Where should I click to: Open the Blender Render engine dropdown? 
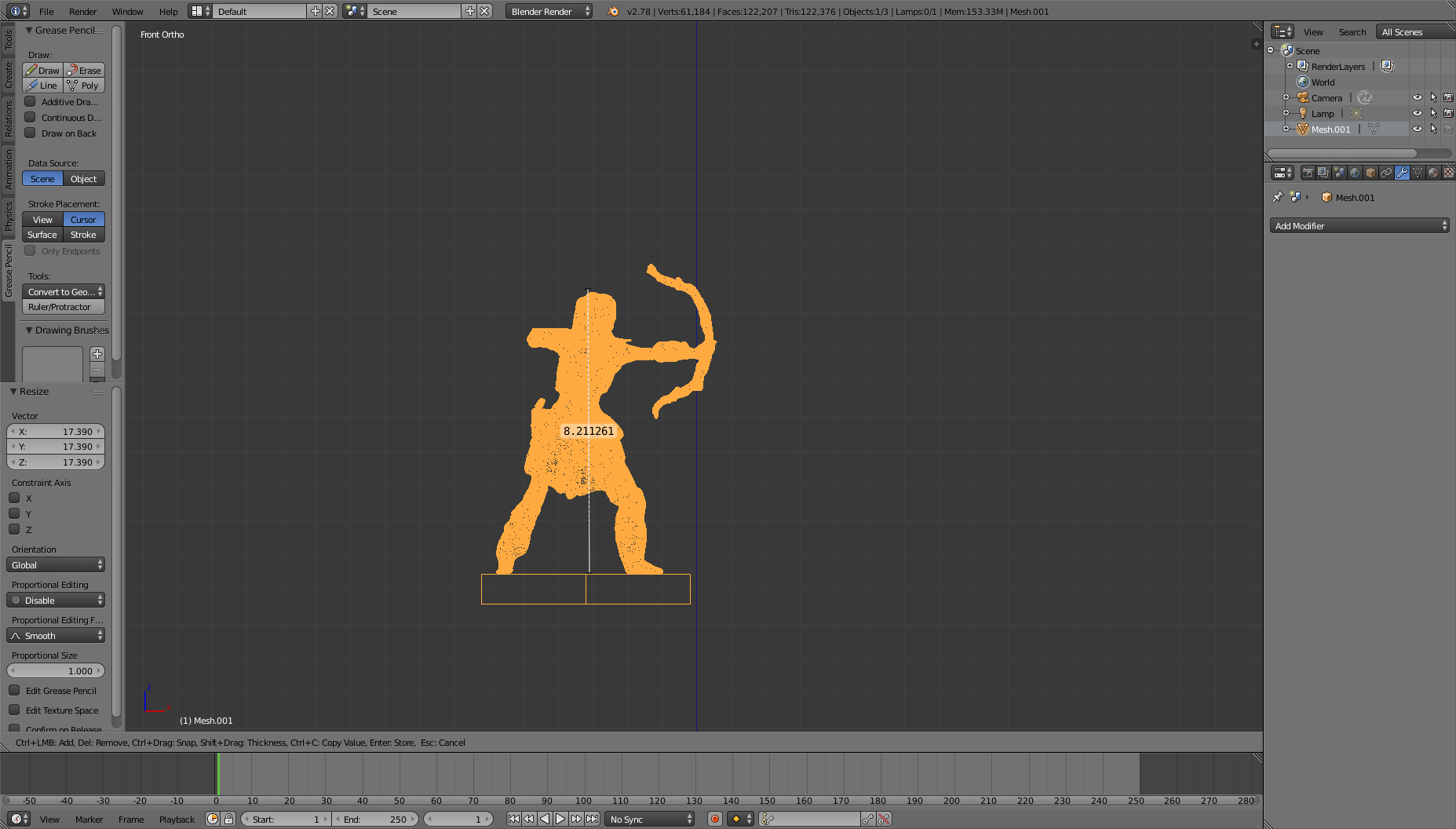pyautogui.click(x=549, y=11)
